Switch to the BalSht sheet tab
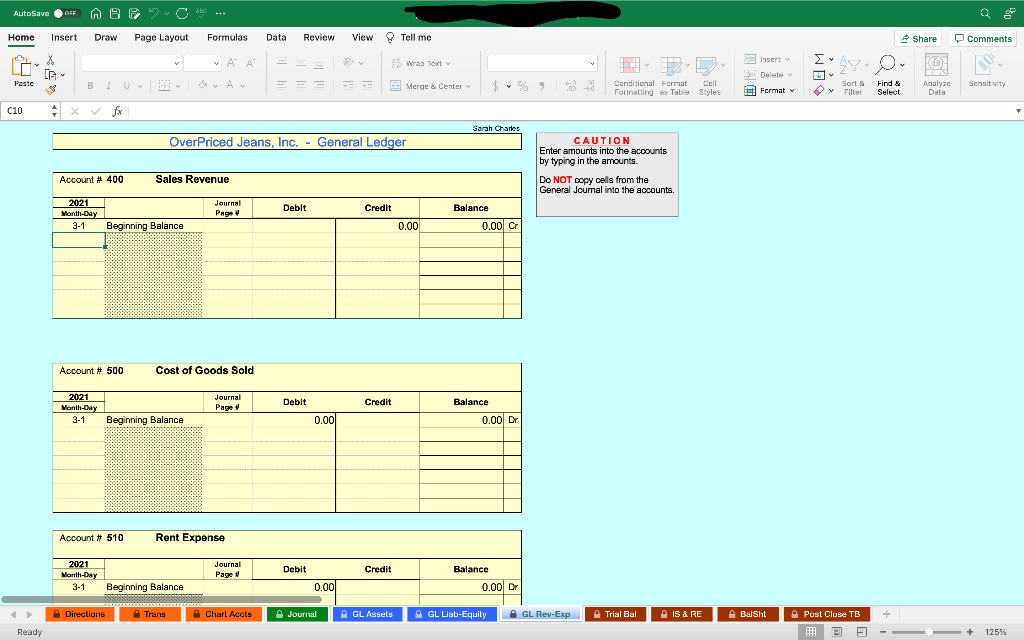1024x640 pixels. [x=748, y=614]
